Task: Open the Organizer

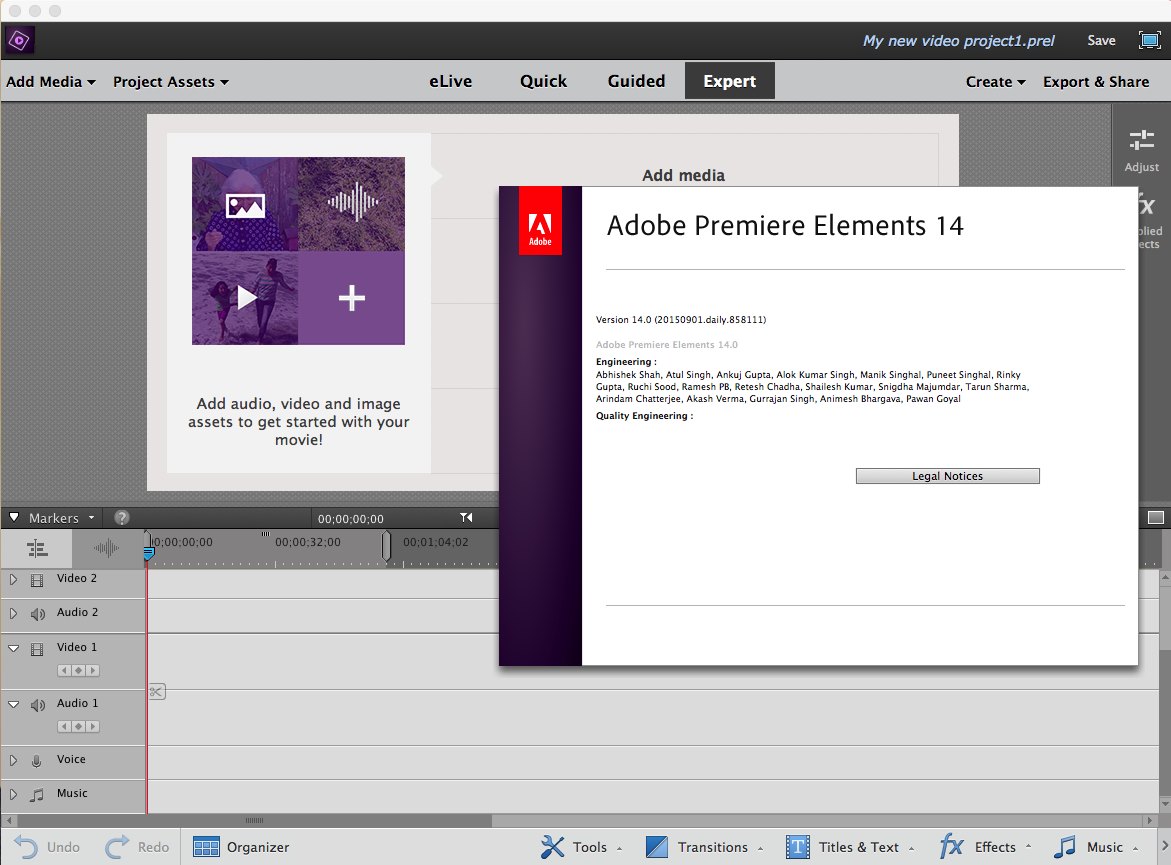Action: [240, 847]
